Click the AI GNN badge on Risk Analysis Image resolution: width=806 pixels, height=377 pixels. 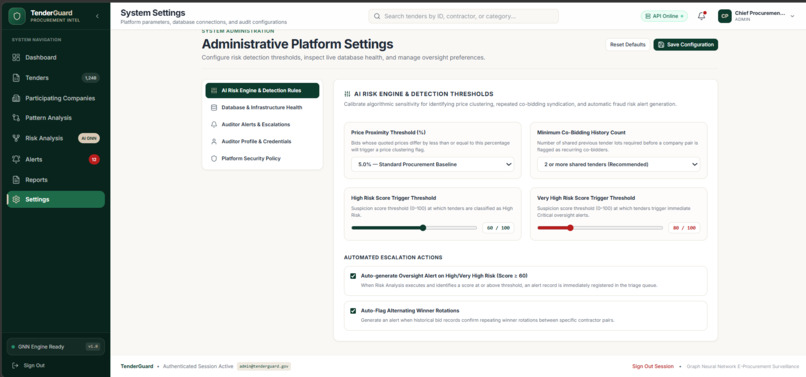click(89, 138)
